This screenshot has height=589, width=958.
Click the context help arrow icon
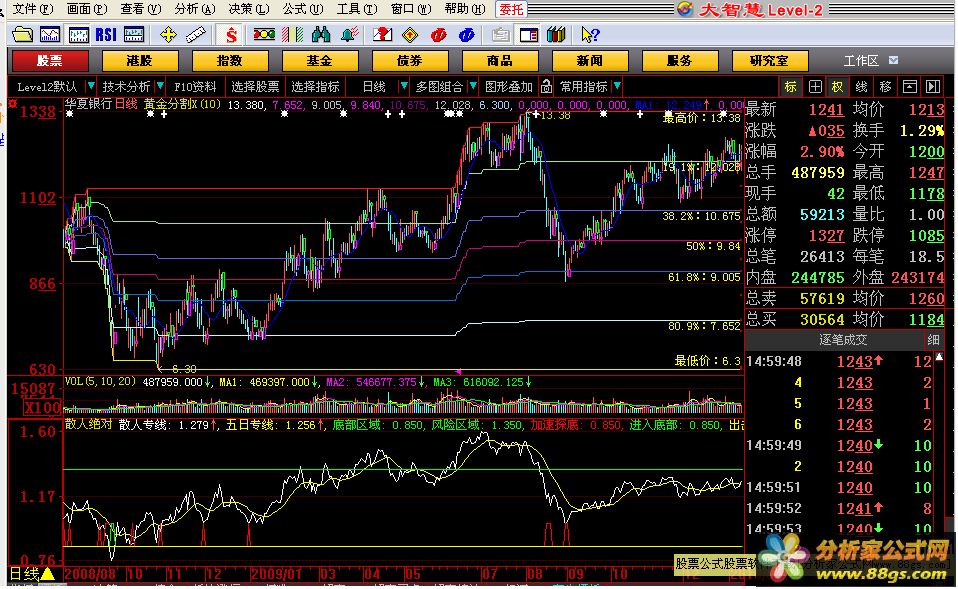coord(590,35)
